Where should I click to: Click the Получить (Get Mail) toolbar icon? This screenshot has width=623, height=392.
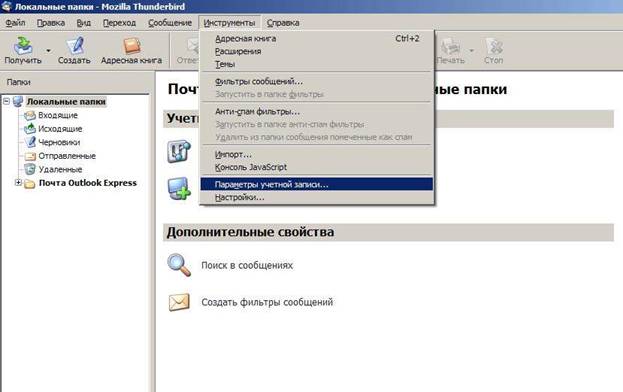(x=23, y=45)
